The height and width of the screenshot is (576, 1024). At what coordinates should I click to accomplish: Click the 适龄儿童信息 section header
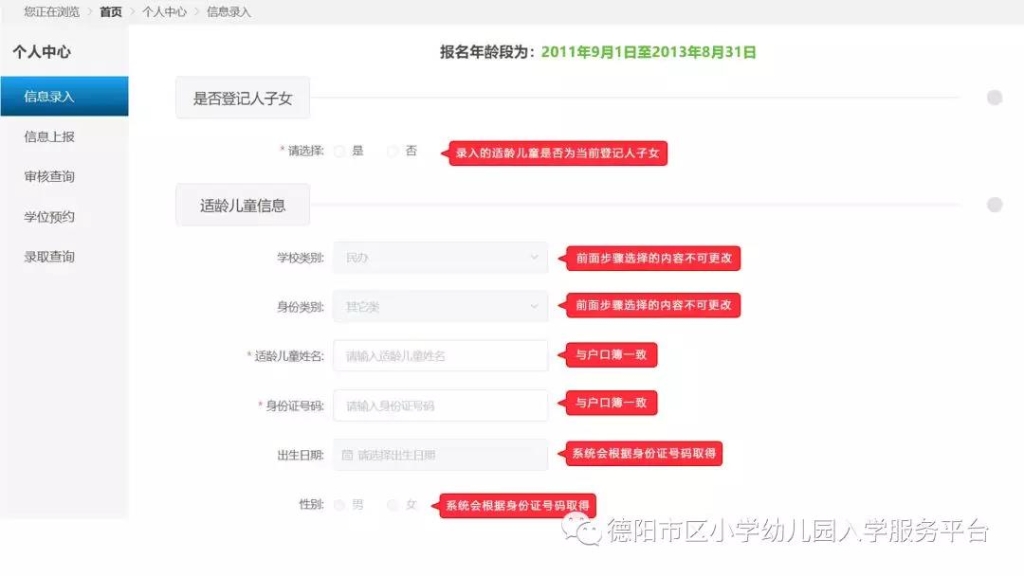(x=243, y=205)
